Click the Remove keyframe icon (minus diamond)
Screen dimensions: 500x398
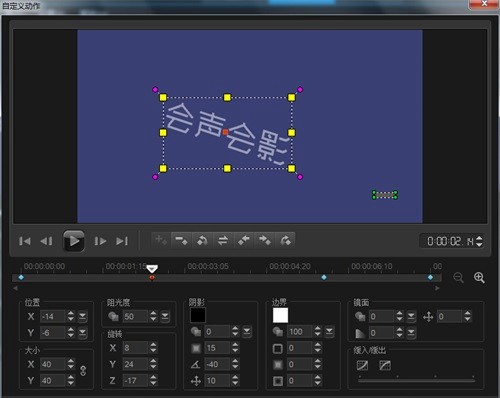tap(182, 240)
